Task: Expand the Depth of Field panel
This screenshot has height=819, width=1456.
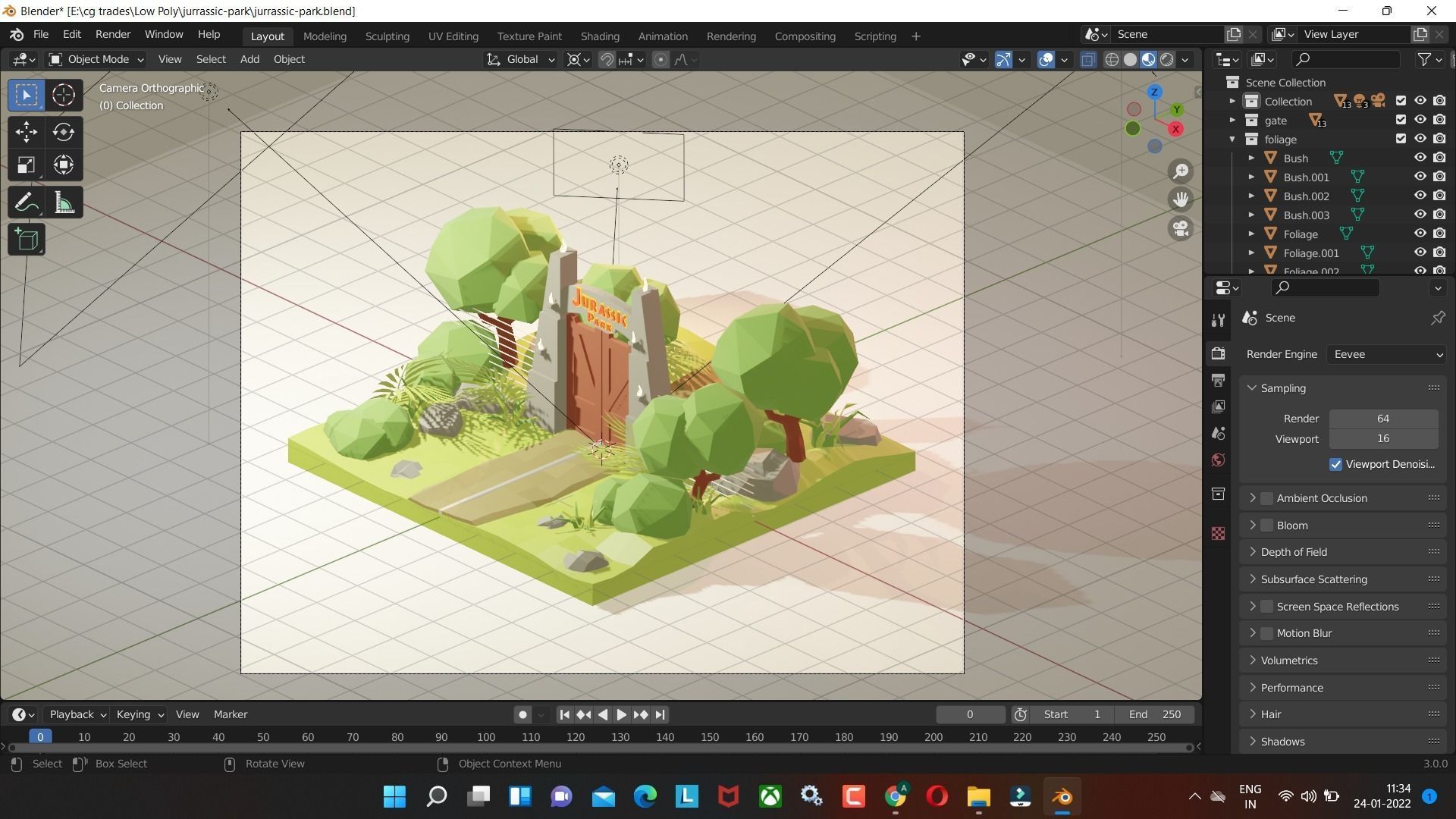Action: coord(1252,552)
